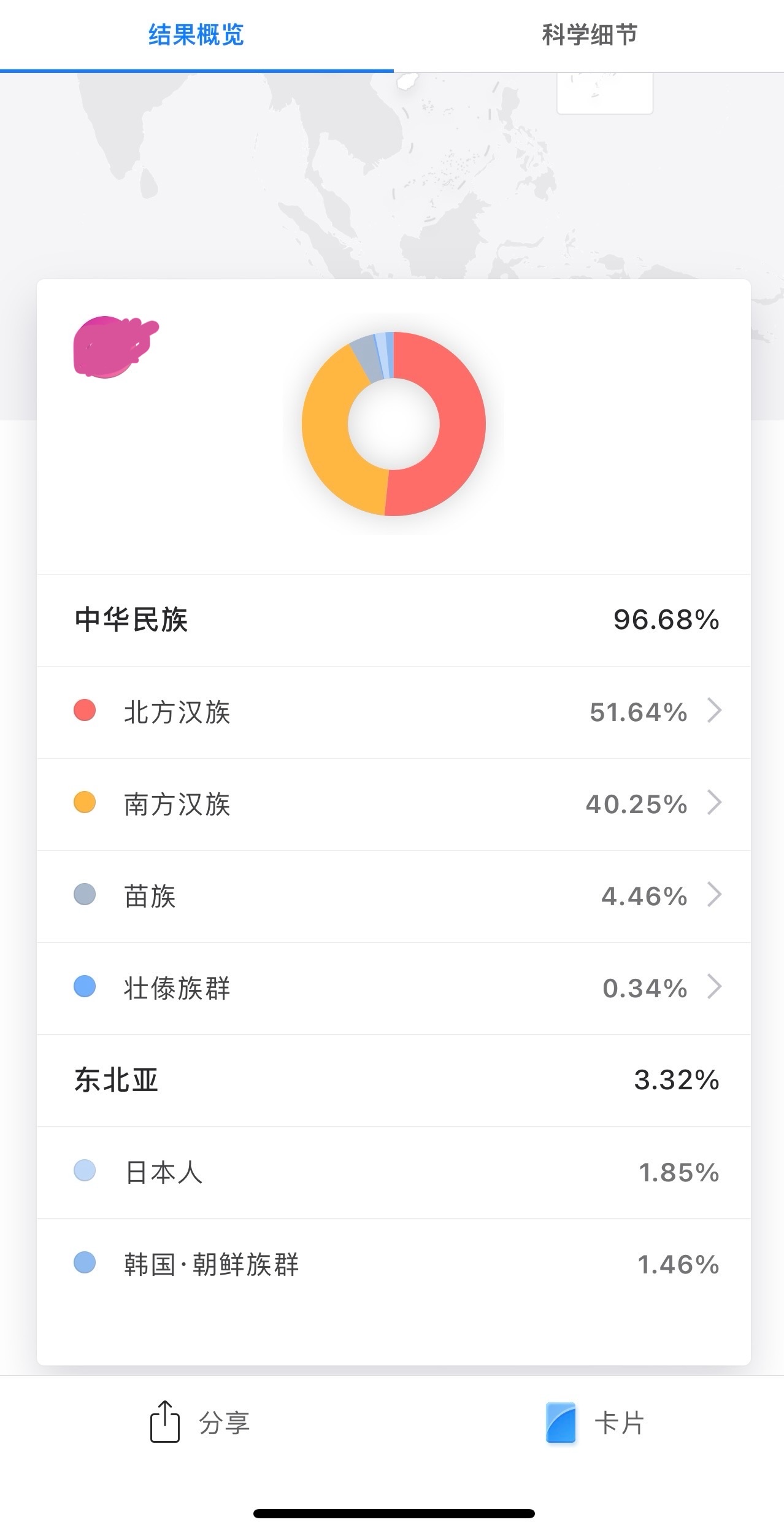
Task: Click the 韩国·朝鲜族群 color dot
Action: click(x=85, y=1263)
